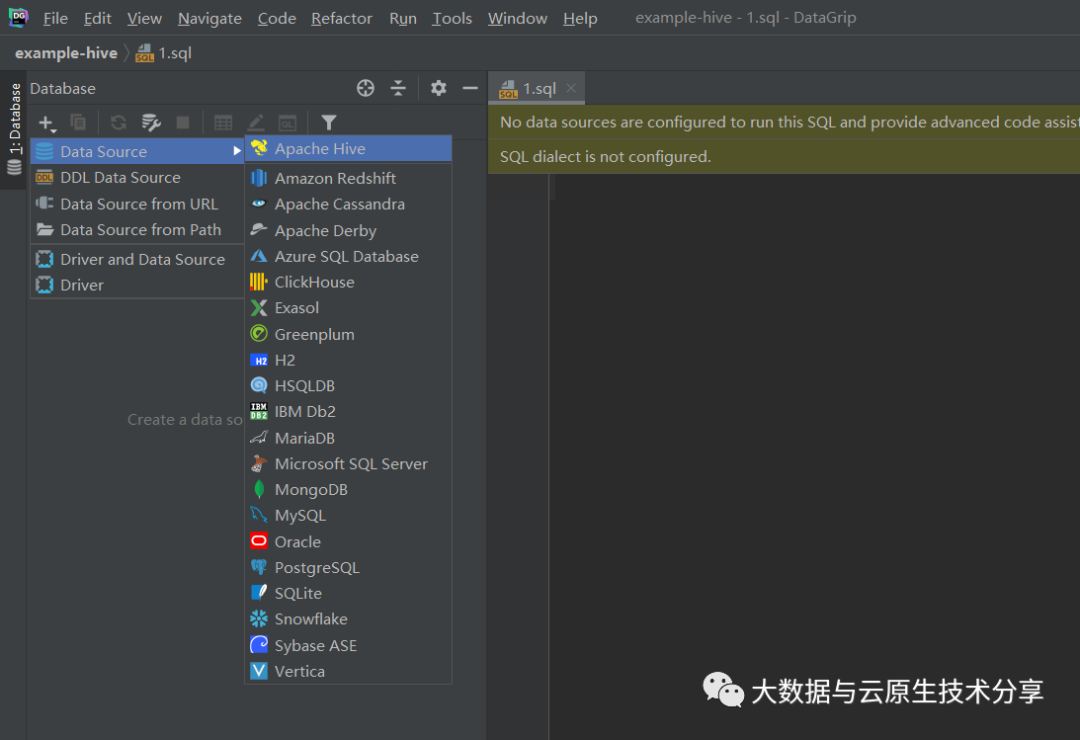1080x740 pixels.
Task: Open Database panel settings gear
Action: (x=438, y=88)
